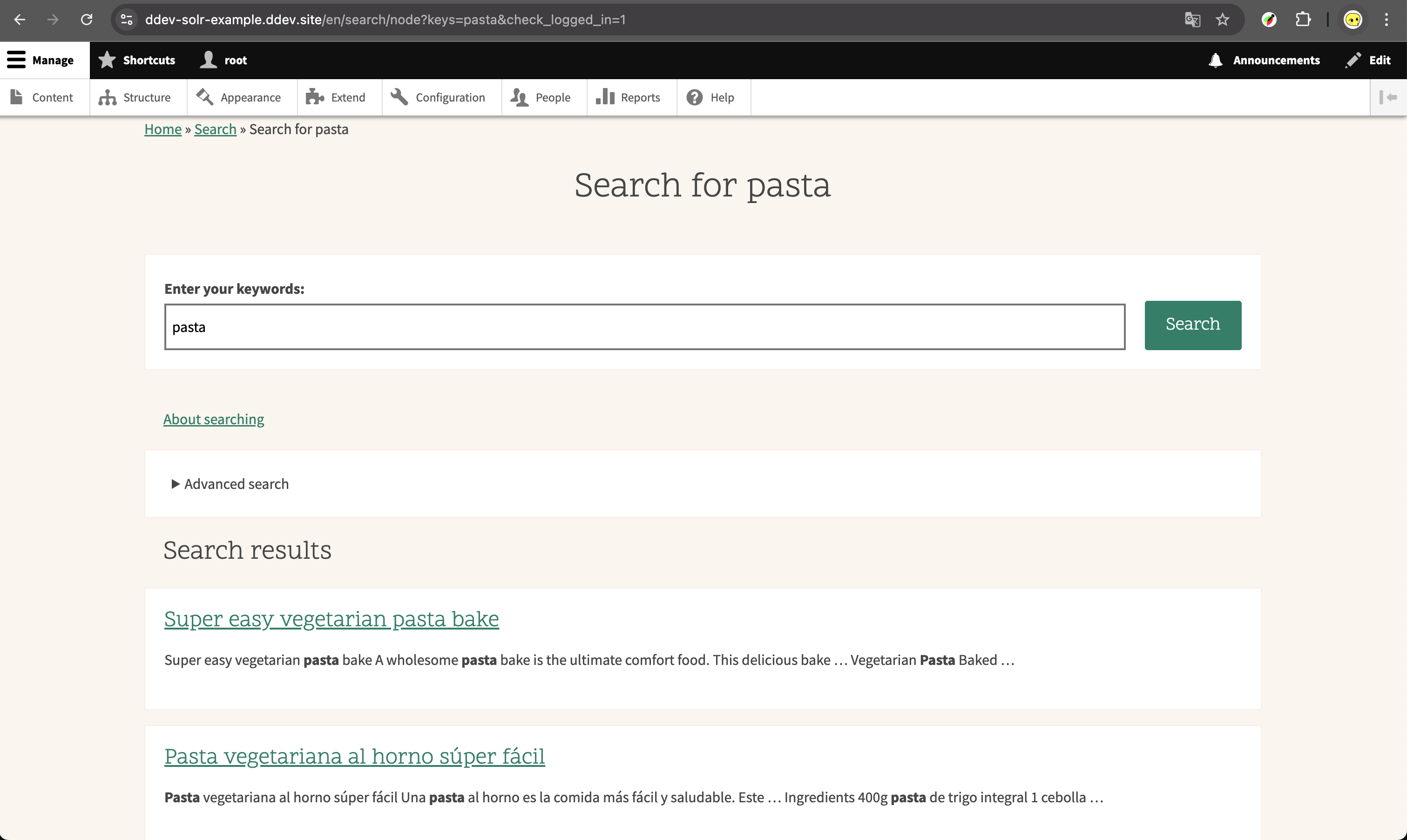Open the Structure admin menu
The image size is (1407, 840).
point(136,97)
